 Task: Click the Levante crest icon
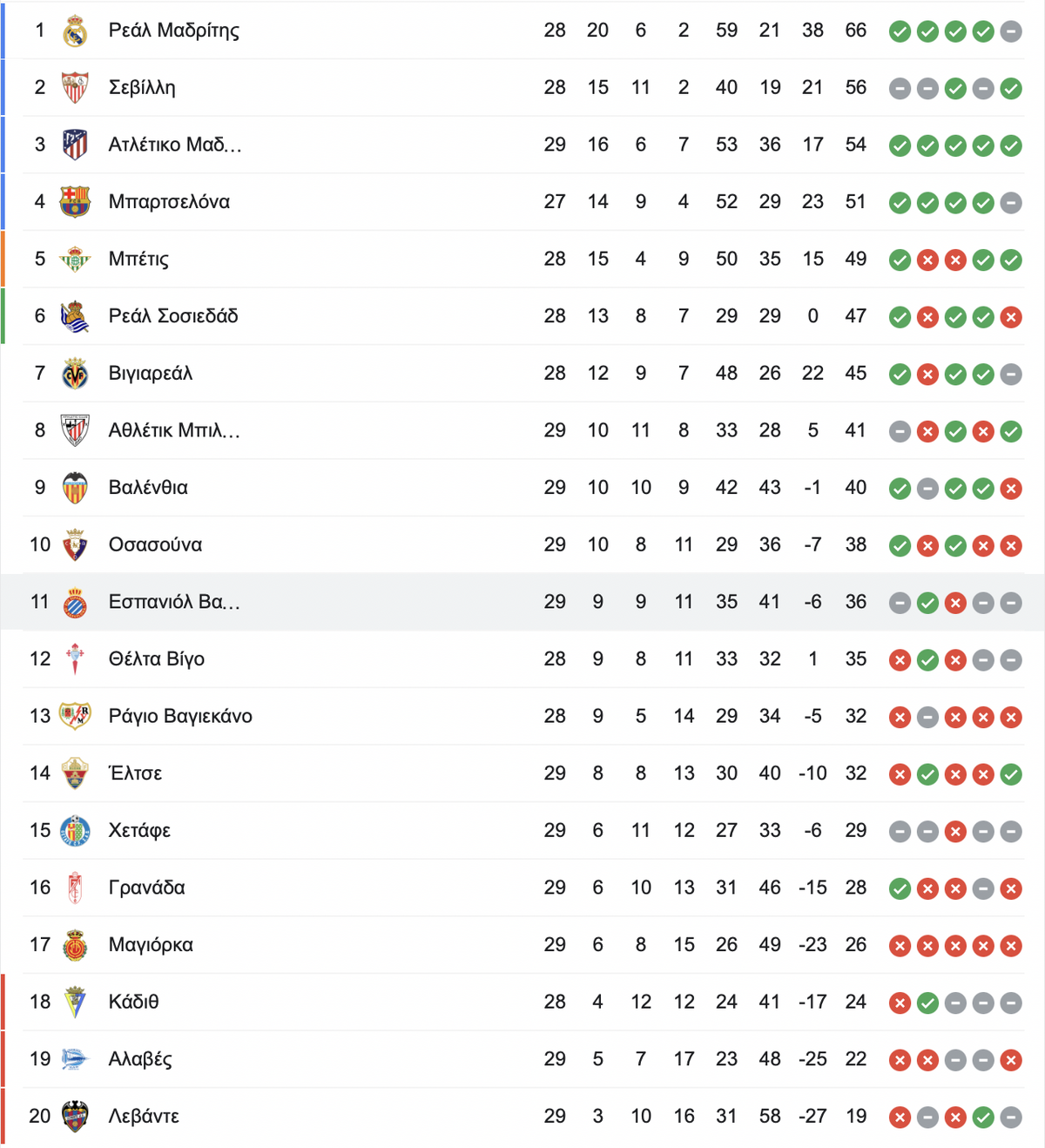pyautogui.click(x=75, y=1117)
